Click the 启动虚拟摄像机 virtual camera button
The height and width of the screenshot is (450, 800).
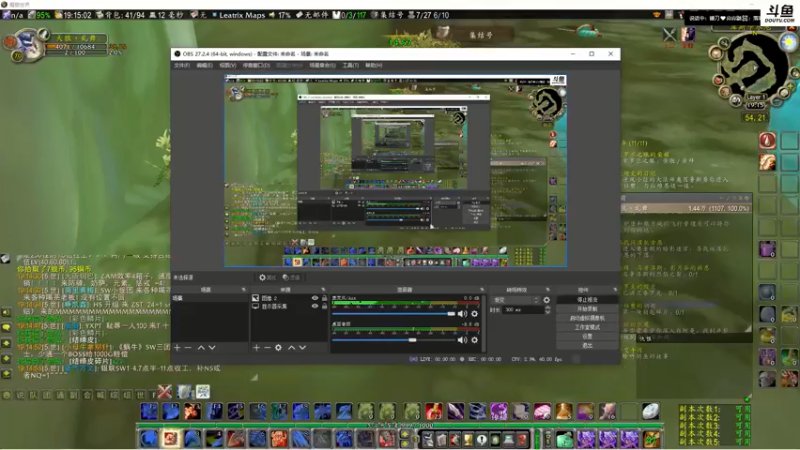point(587,318)
